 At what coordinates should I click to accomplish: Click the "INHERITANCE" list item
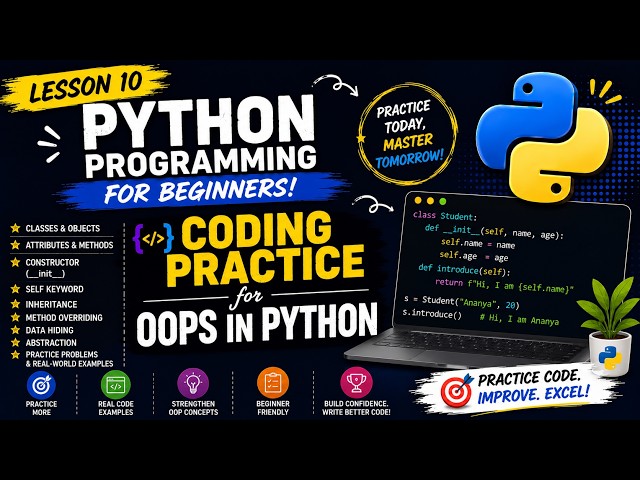click(51, 304)
